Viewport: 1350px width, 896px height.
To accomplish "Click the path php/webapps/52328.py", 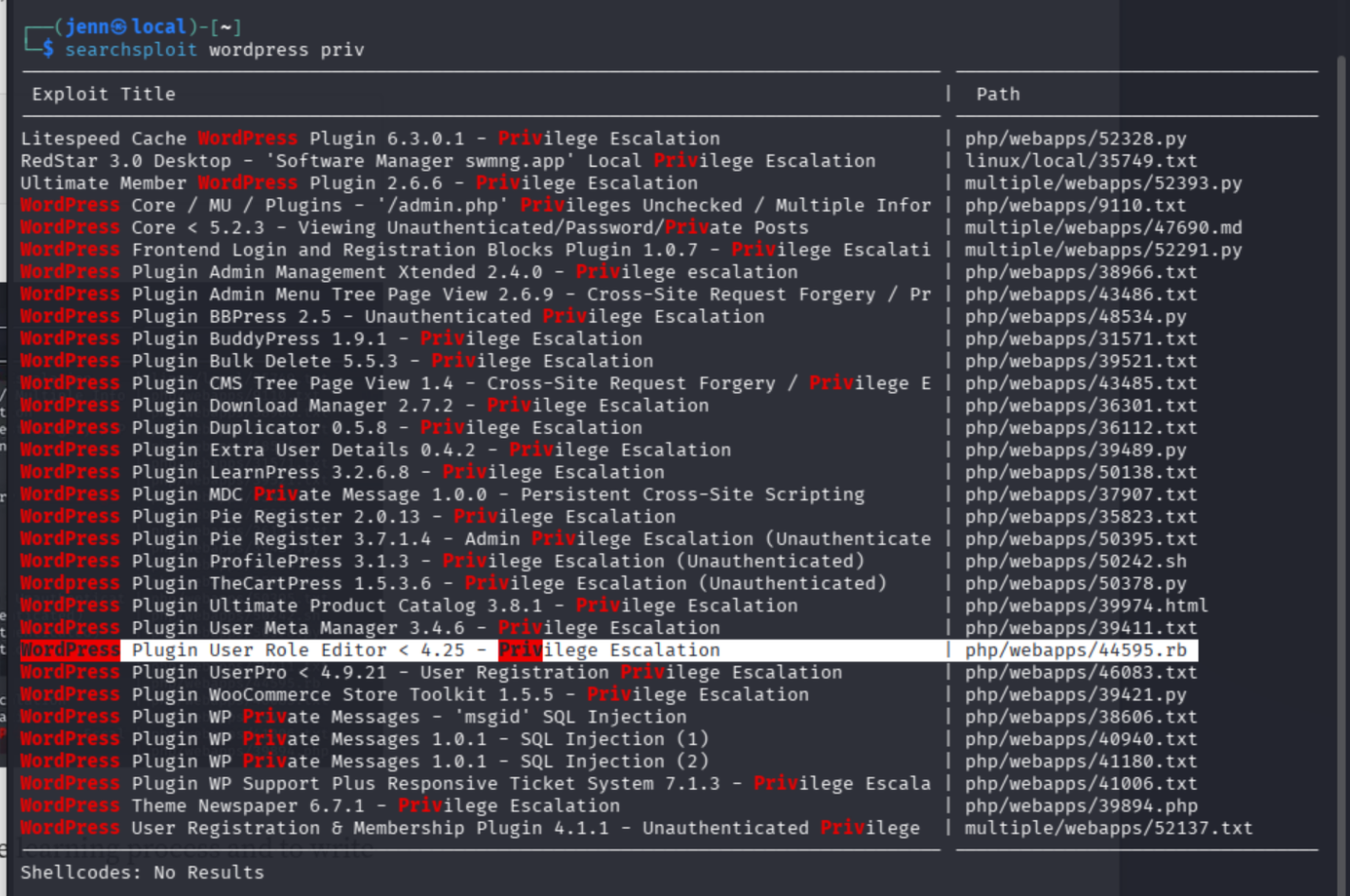I will (x=1076, y=139).
